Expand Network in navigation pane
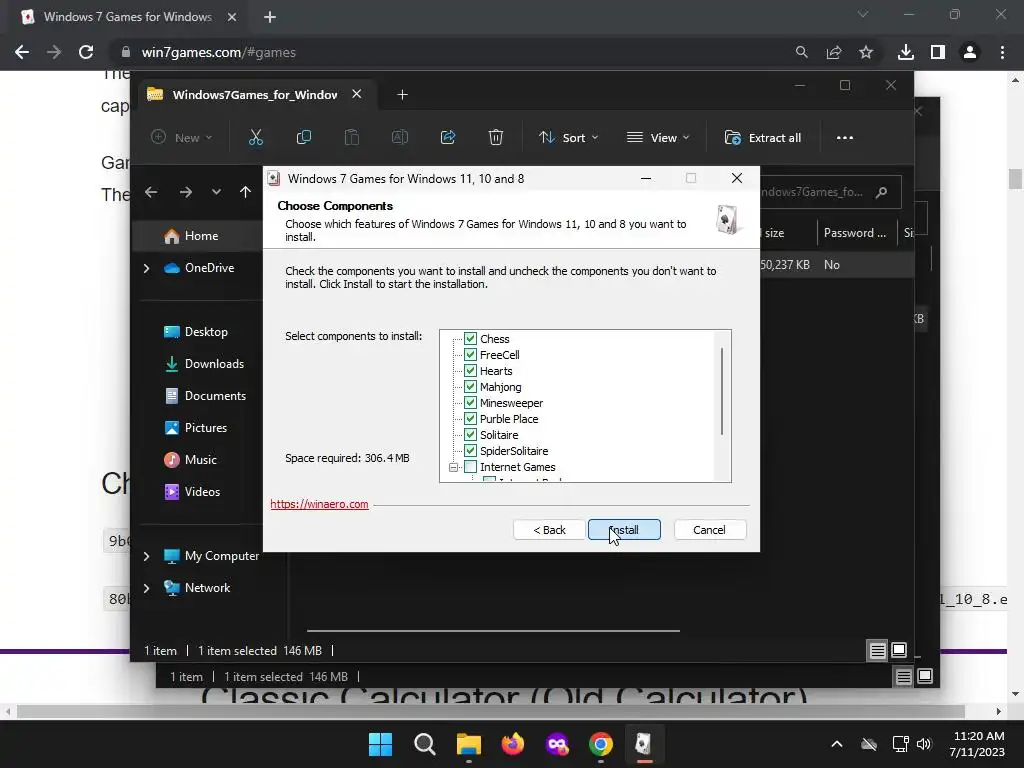The width and height of the screenshot is (1024, 768). [x=146, y=588]
